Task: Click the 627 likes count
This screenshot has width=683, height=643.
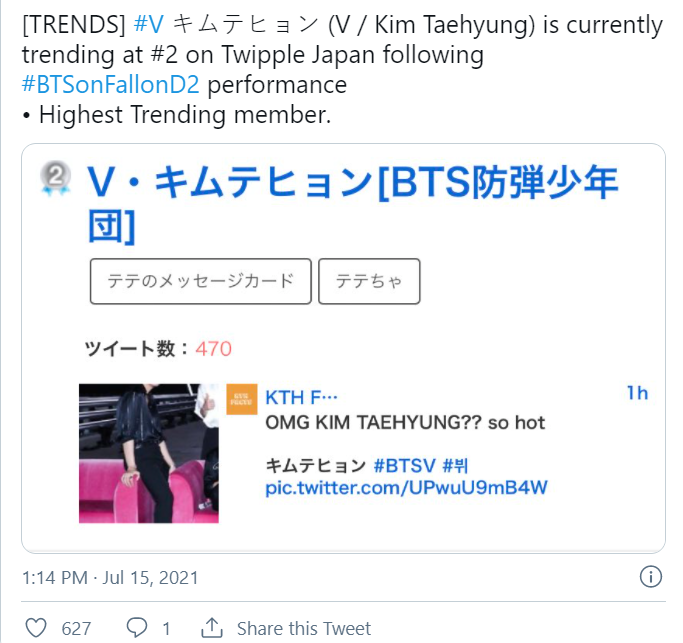Action: pyautogui.click(x=76, y=628)
